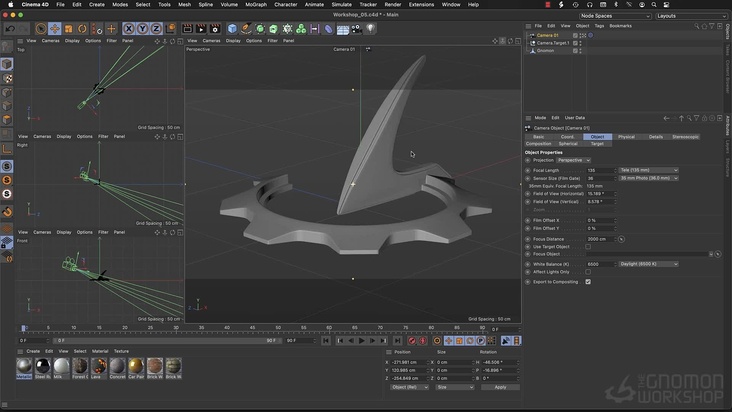The height and width of the screenshot is (412, 732).
Task: Open the MoGraph menu
Action: (x=256, y=4)
